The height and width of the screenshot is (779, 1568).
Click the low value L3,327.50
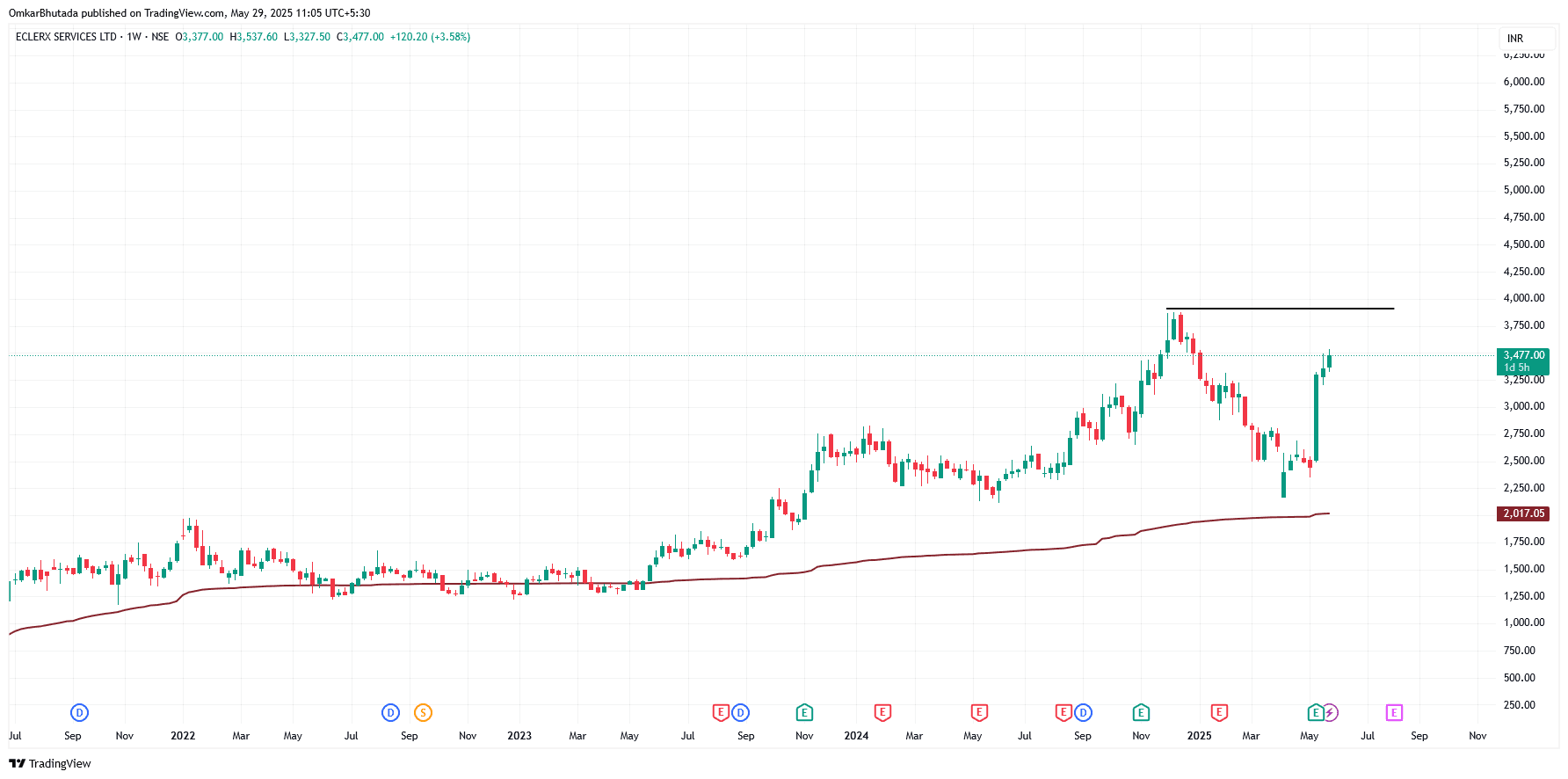click(x=307, y=37)
